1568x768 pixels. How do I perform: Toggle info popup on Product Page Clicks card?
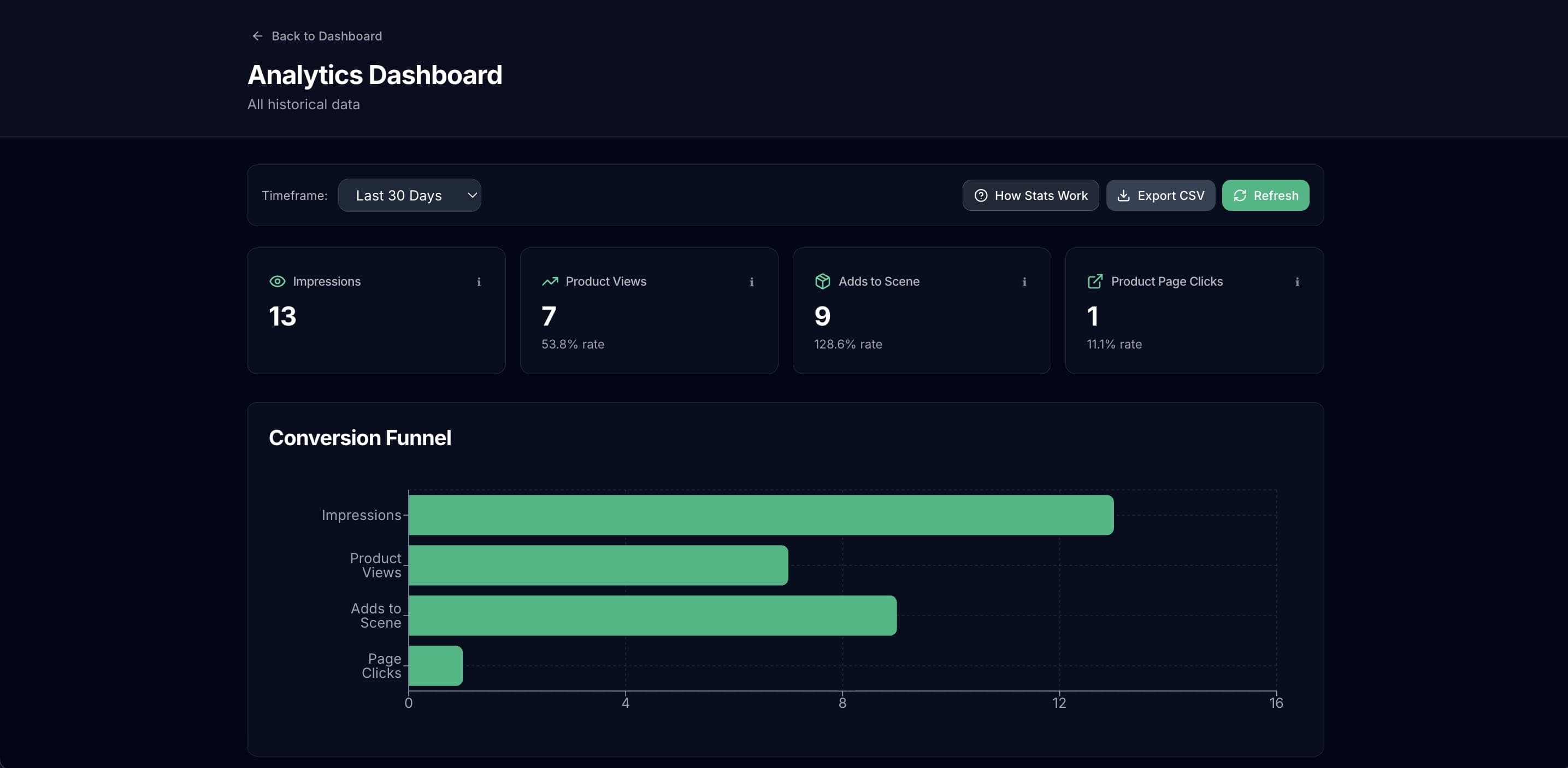(x=1296, y=282)
